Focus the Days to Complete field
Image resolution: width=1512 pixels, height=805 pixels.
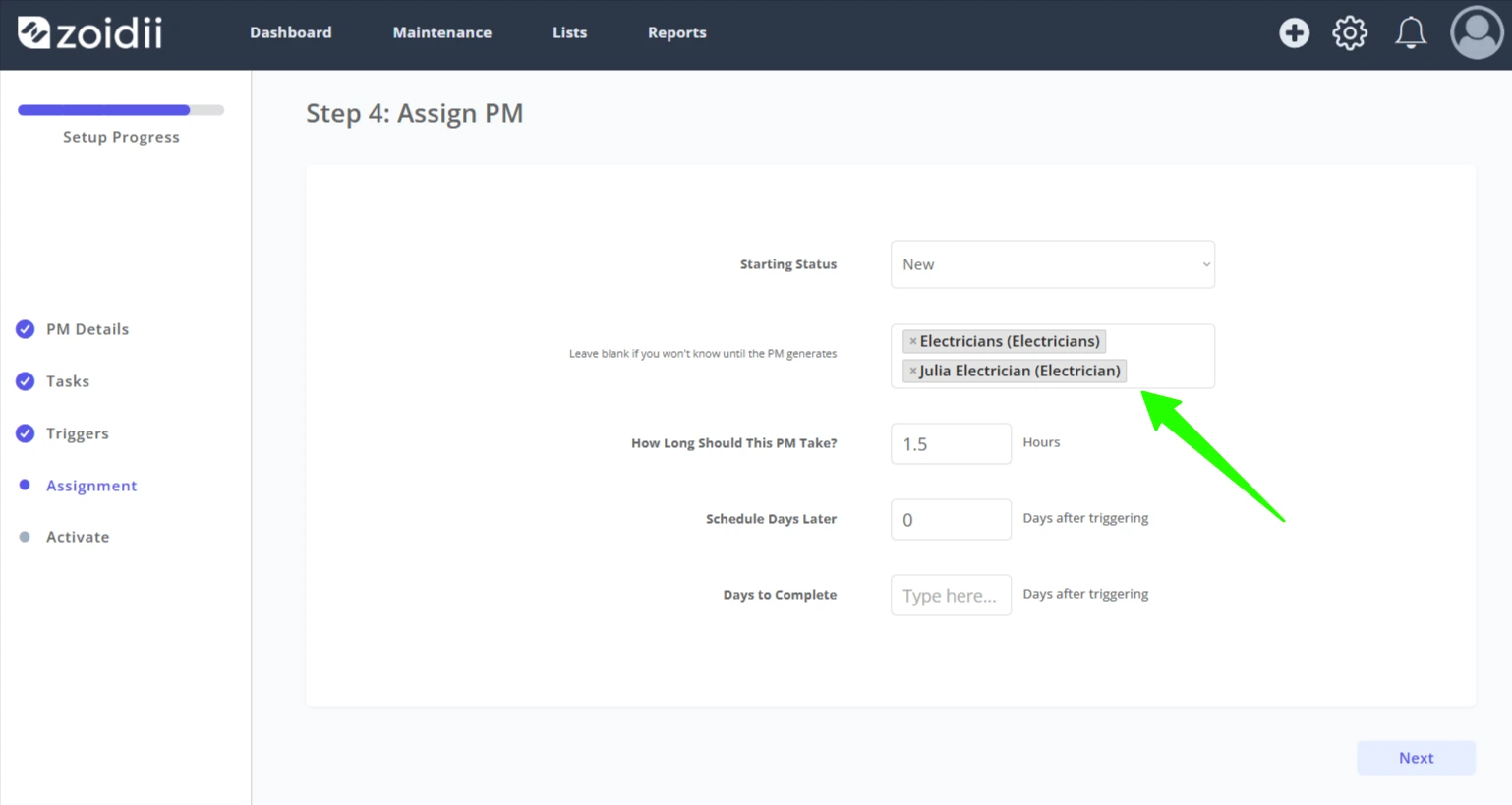951,595
